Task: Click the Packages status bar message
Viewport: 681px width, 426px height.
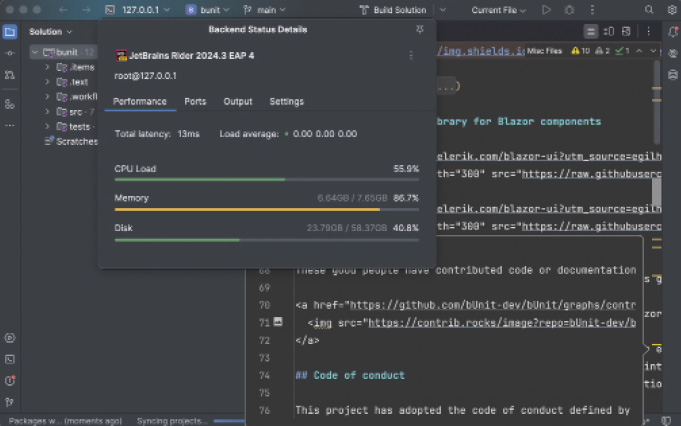Action: coord(66,421)
